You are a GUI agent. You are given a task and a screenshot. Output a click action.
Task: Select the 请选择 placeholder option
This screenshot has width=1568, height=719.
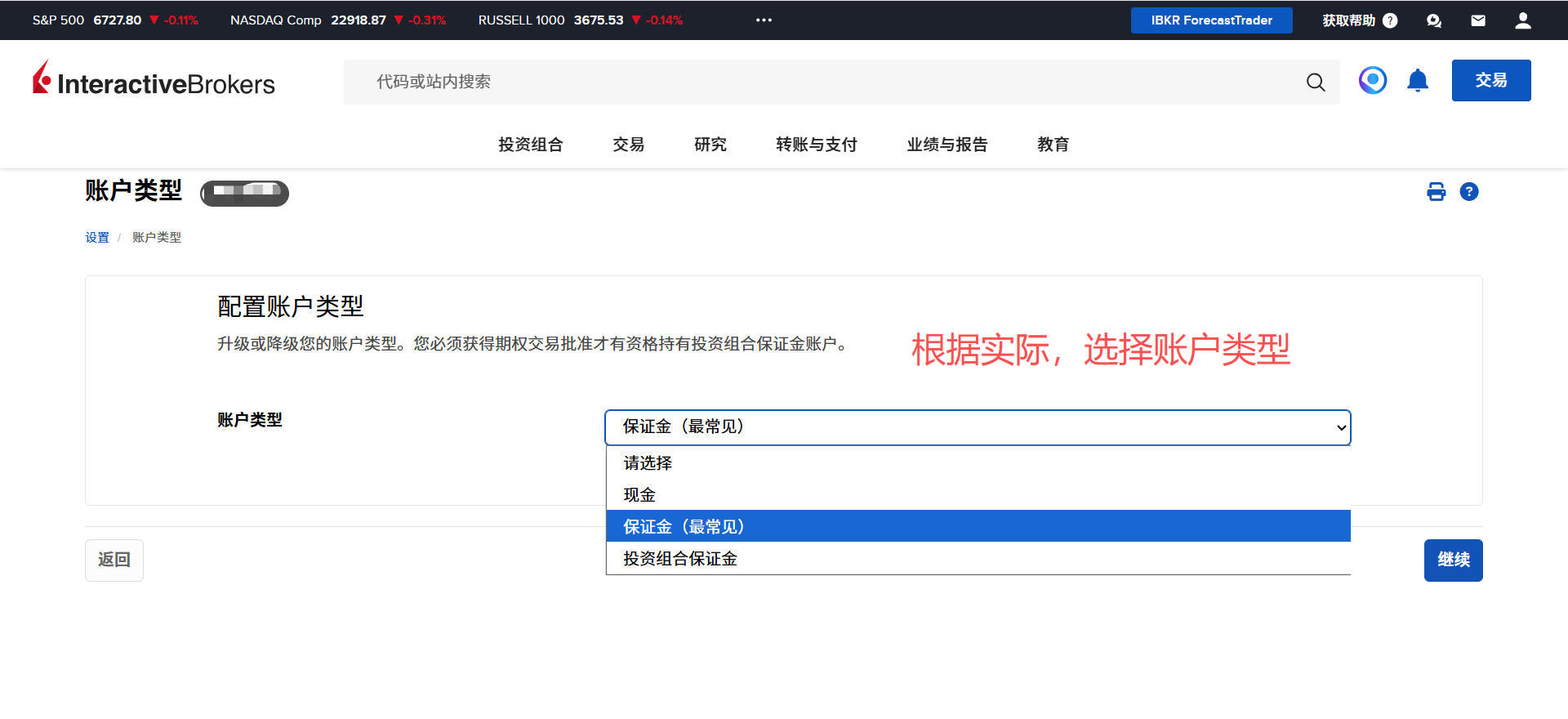point(648,463)
